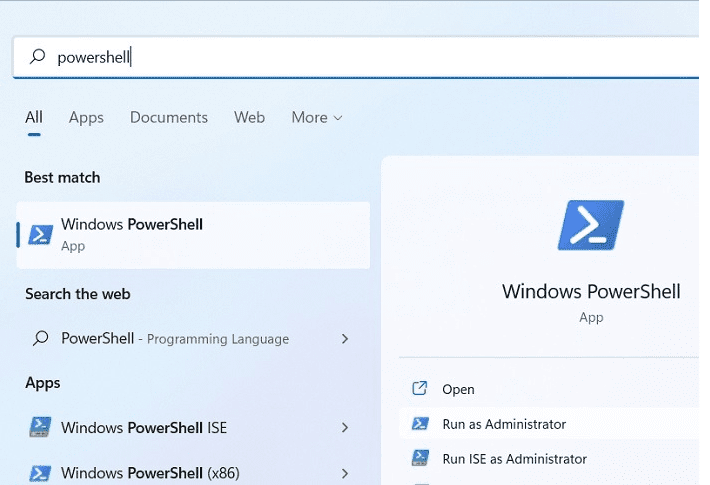
Task: Switch to the All tab
Action: click(x=34, y=118)
